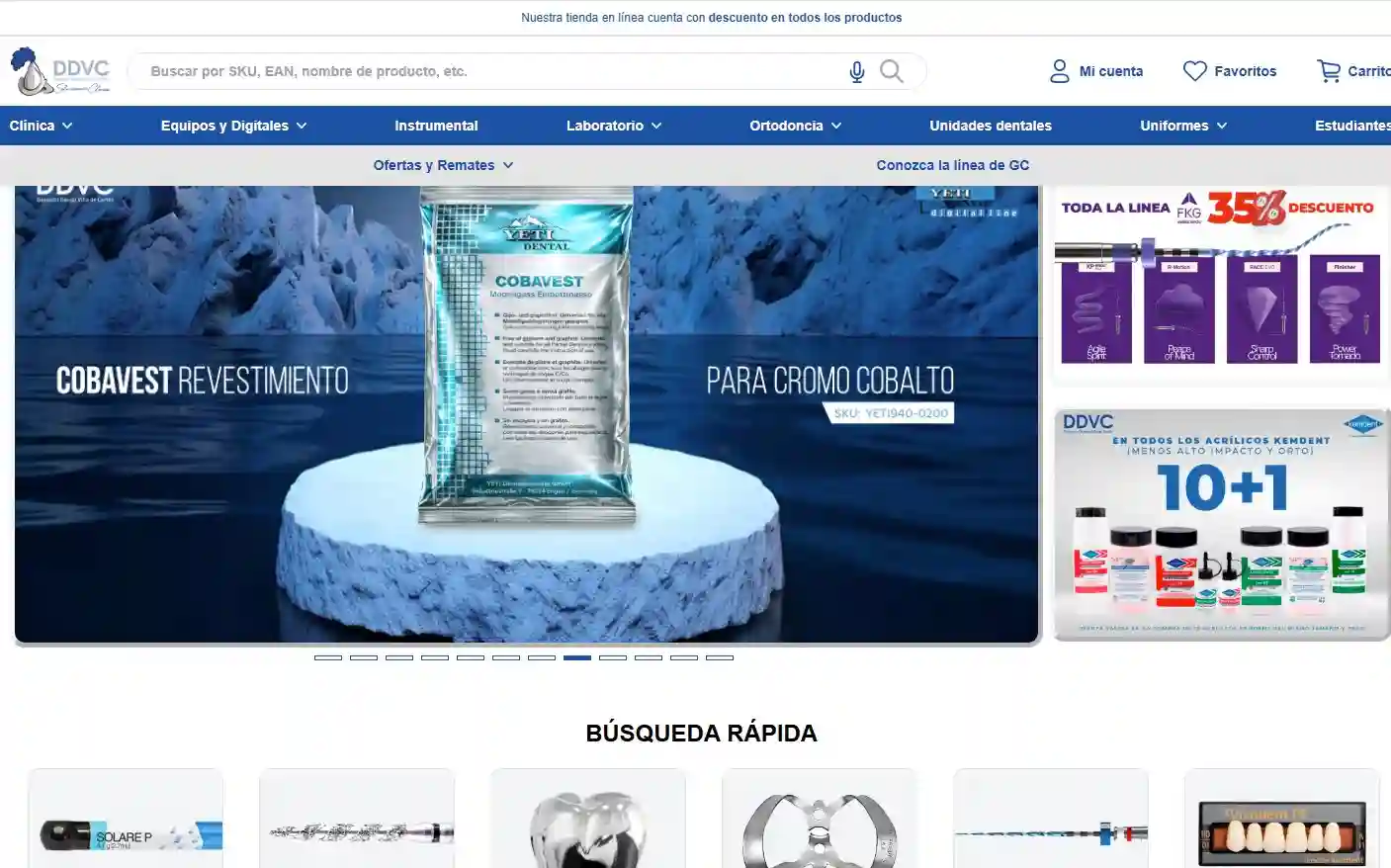
Task: Open the shopping cart icon
Action: click(x=1328, y=71)
